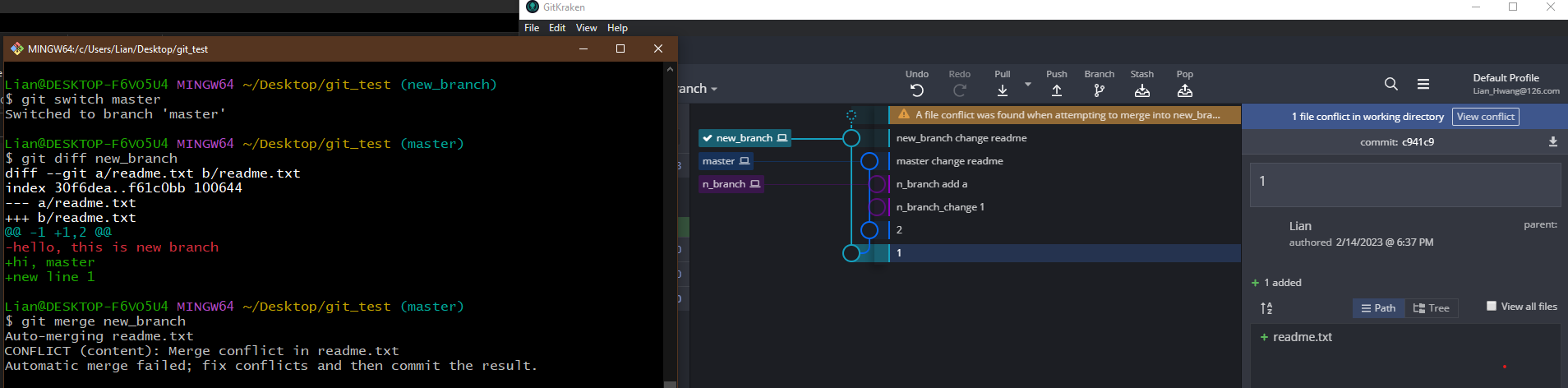Click the purple node for n_branch add a
Image resolution: width=1568 pixels, height=388 pixels.
878,184
